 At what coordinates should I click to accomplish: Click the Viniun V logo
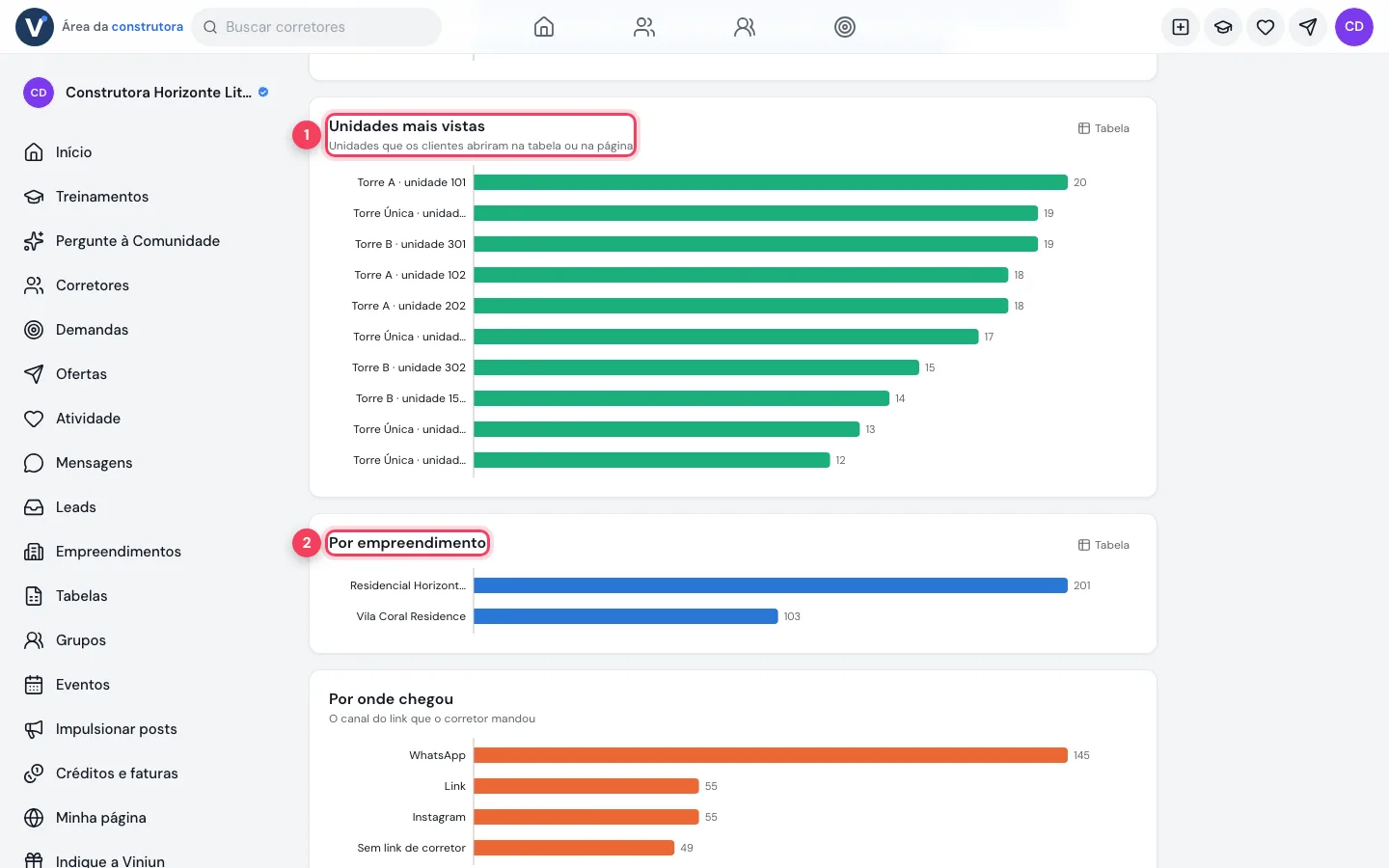pos(35,27)
